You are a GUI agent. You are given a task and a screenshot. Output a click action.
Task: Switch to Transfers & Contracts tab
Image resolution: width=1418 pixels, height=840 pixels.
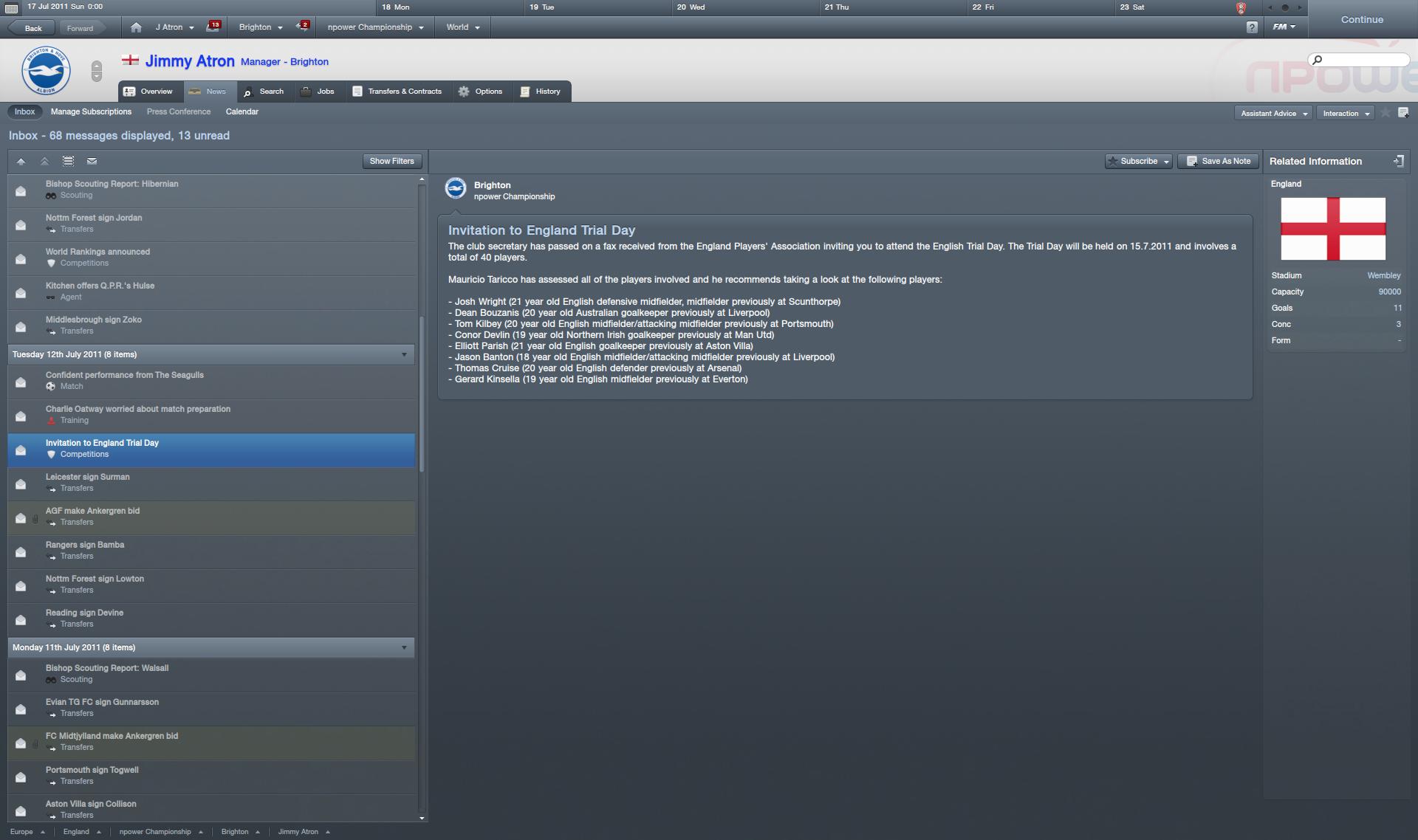tap(397, 92)
